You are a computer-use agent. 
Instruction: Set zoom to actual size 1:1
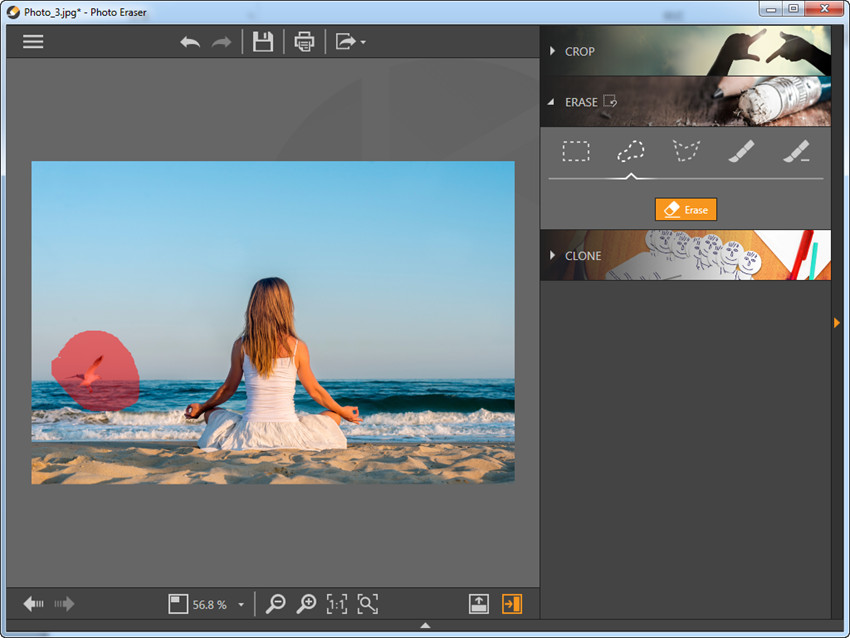[x=337, y=604]
